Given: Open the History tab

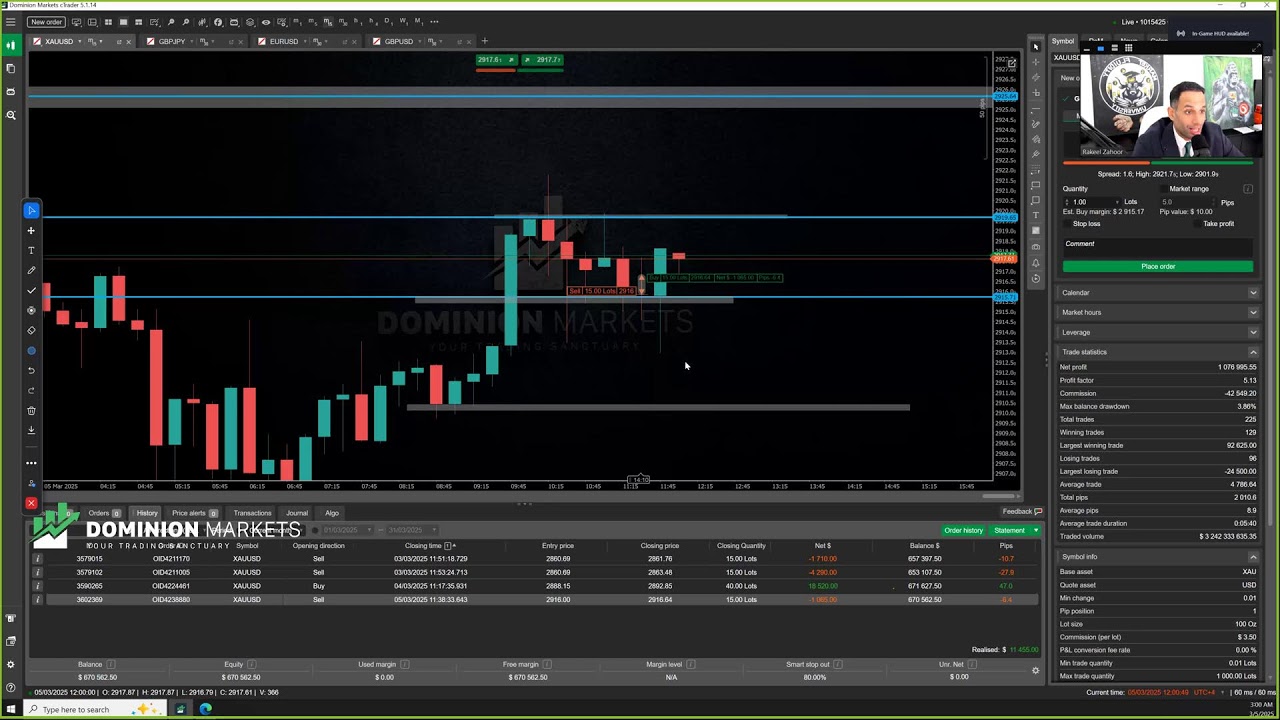Looking at the screenshot, I should click(x=147, y=513).
